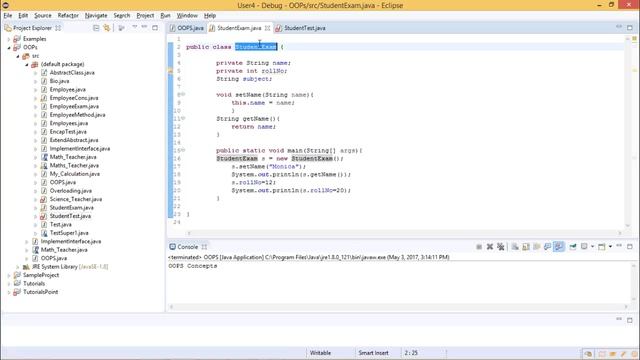The height and width of the screenshot is (360, 640).
Task: Fold the setName method at line 8
Action: [183, 94]
